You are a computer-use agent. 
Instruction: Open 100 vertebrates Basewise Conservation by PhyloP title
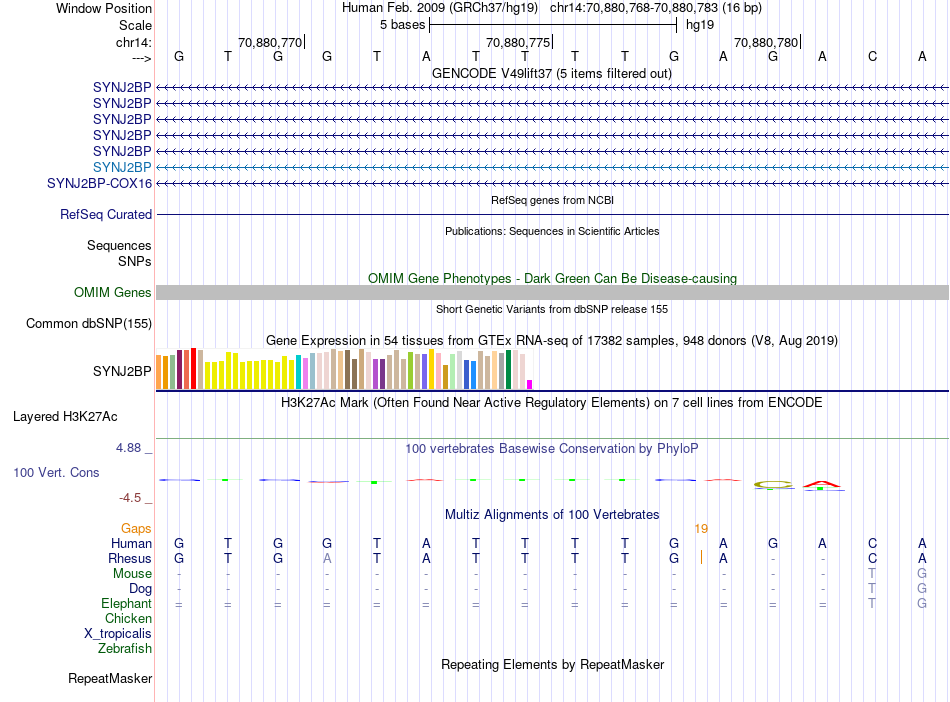552,448
